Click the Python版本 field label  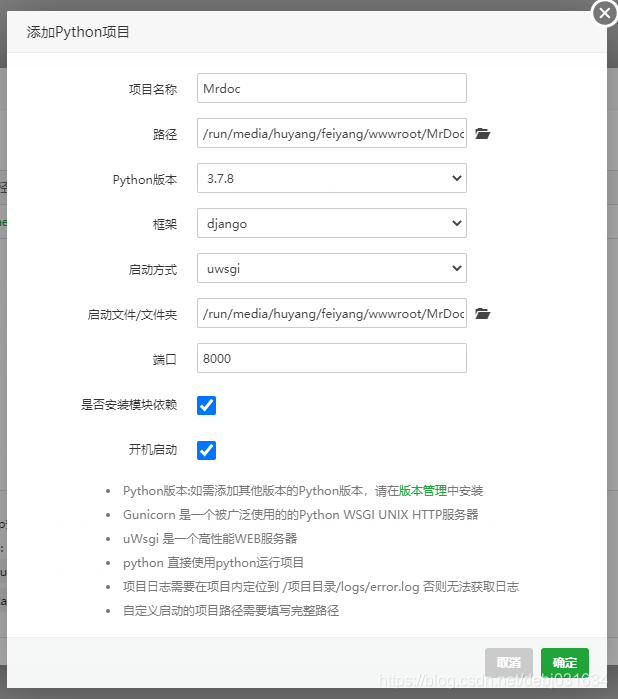click(x=145, y=180)
